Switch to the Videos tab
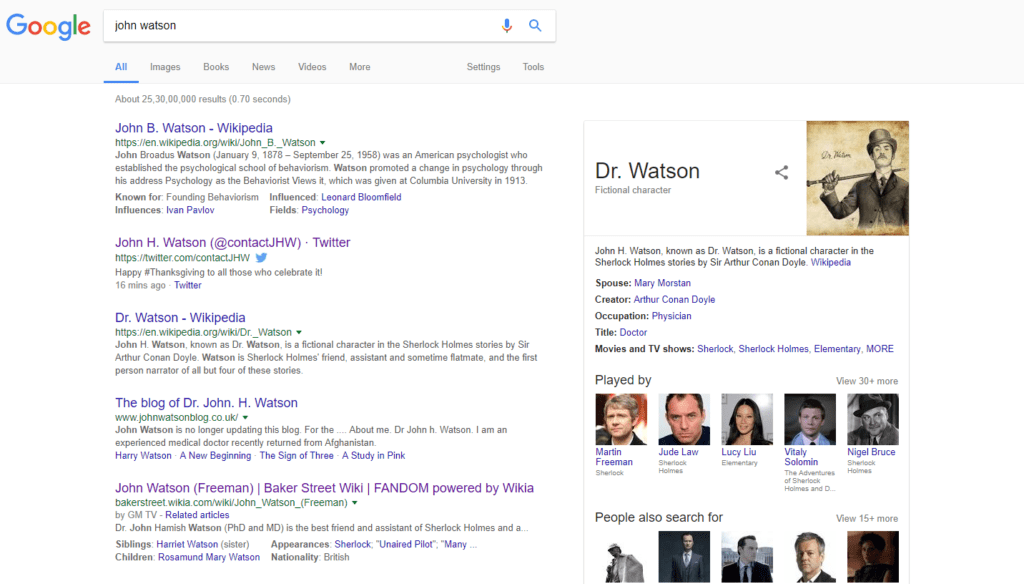Viewport: 1024px width, 584px height. [x=312, y=67]
